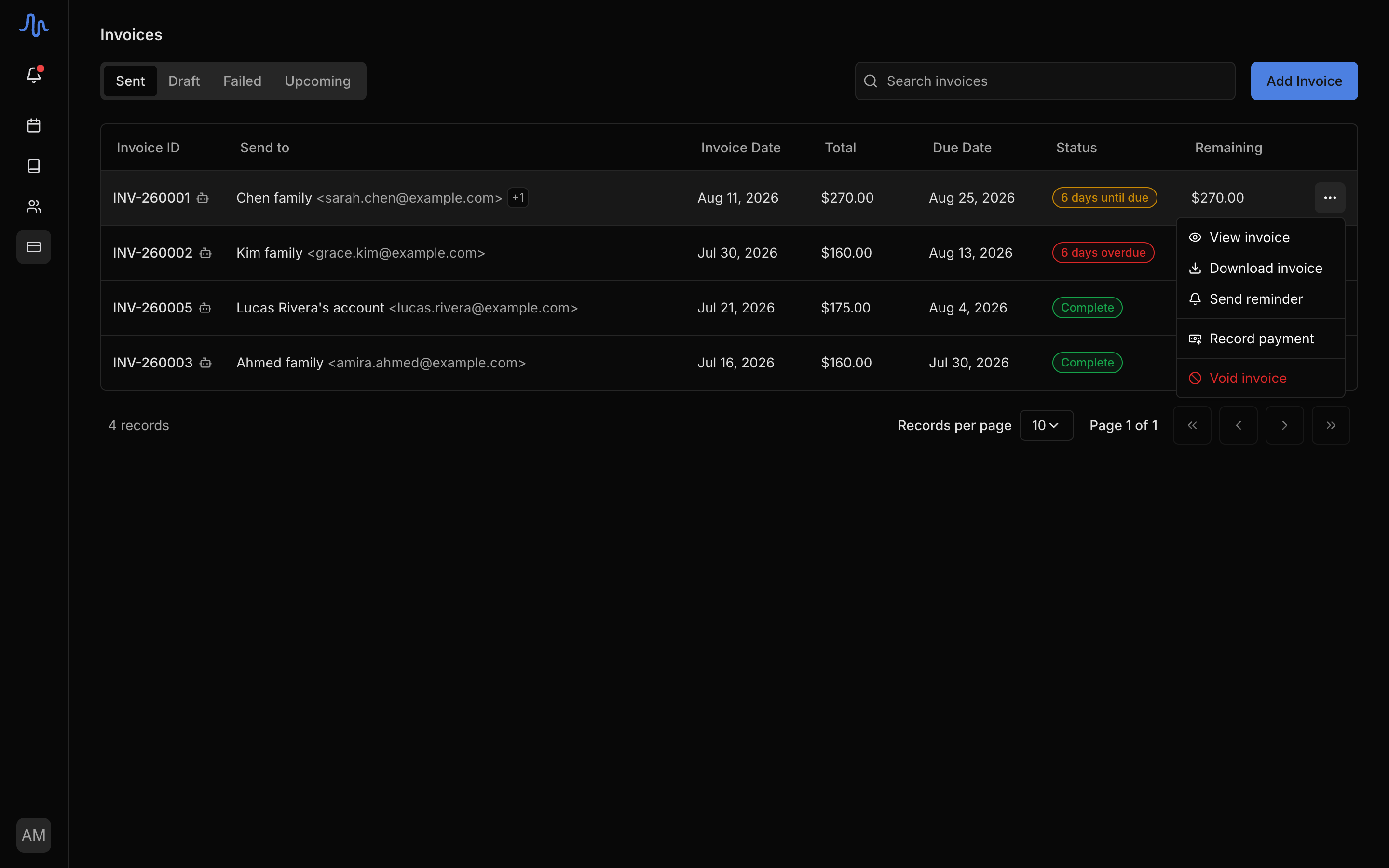Click Lucas Rivera's account recipient cell

pyautogui.click(x=407, y=308)
